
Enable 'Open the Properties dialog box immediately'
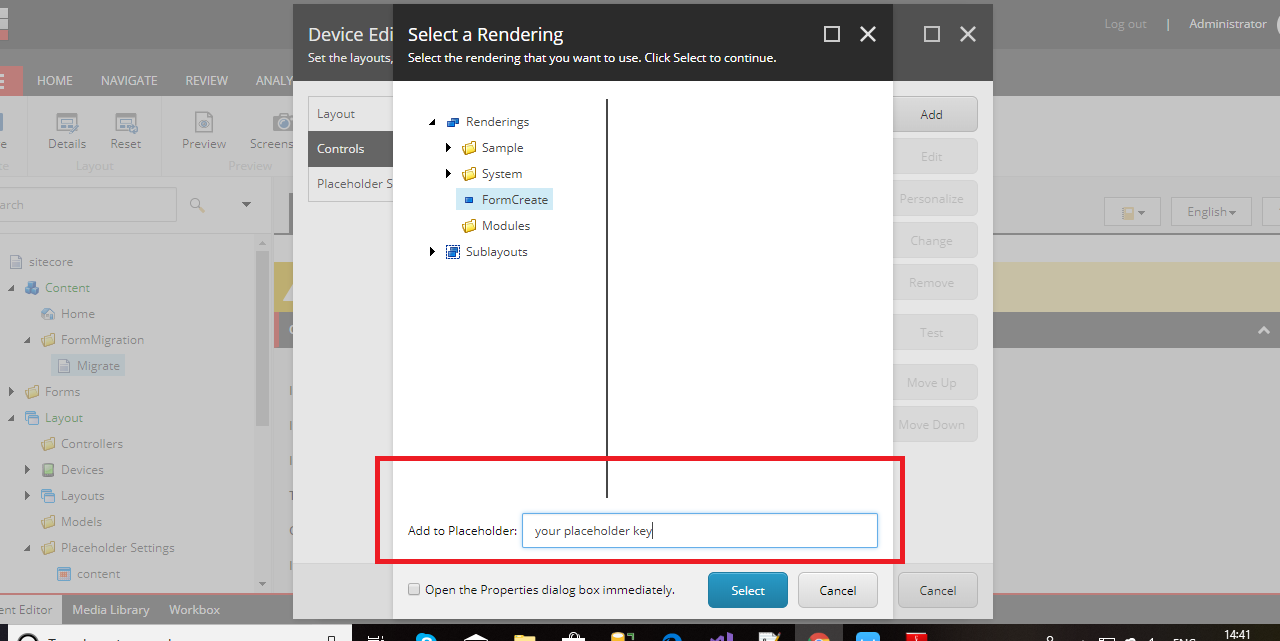pyautogui.click(x=414, y=589)
